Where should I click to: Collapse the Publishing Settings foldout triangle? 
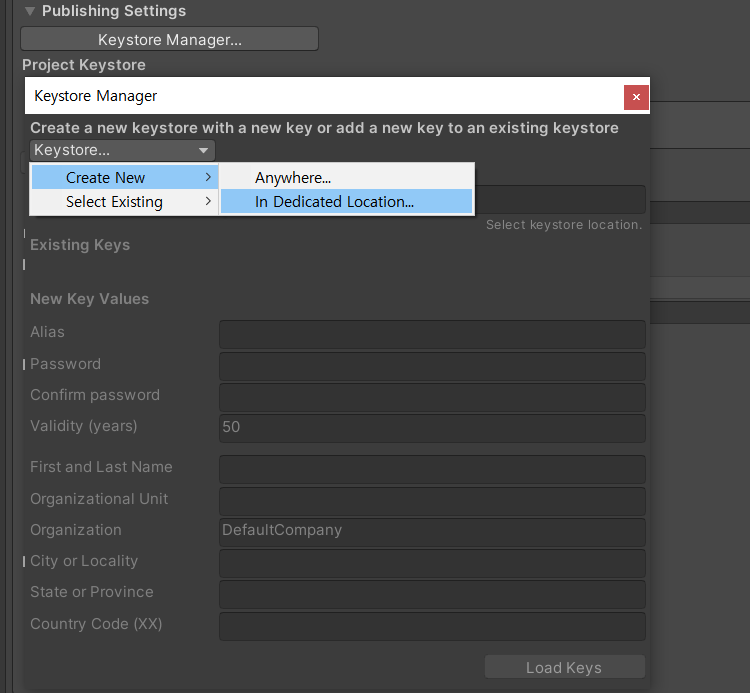click(x=30, y=11)
